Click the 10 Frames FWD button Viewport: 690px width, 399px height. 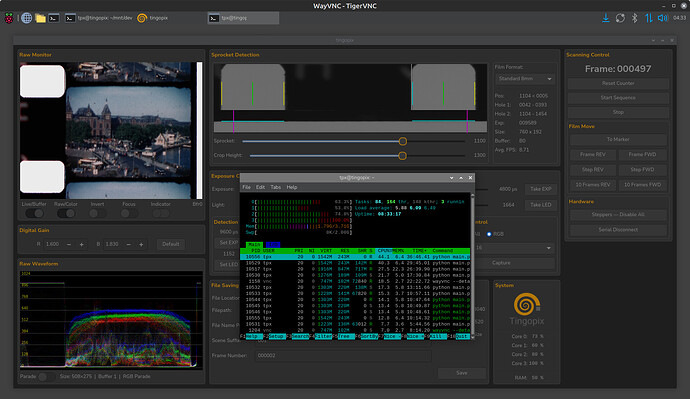642,185
